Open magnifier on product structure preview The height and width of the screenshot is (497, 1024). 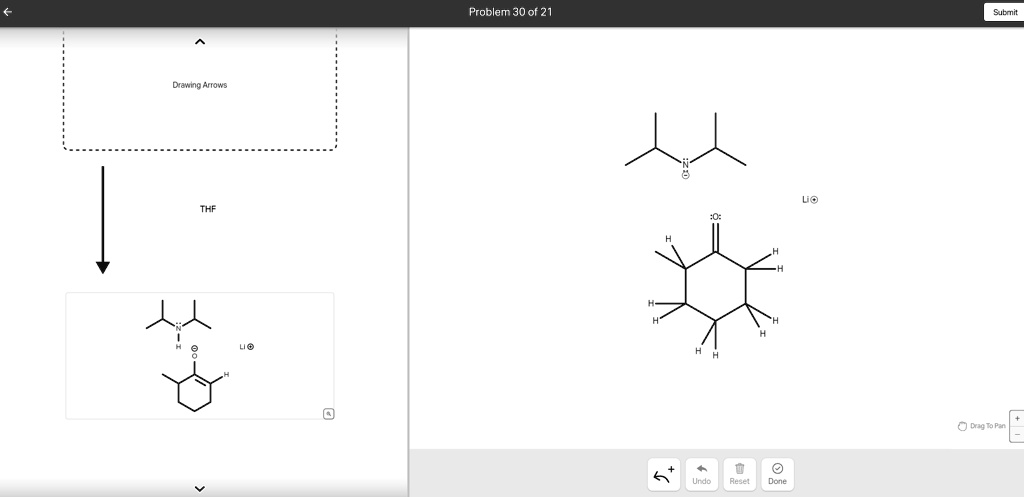click(328, 413)
